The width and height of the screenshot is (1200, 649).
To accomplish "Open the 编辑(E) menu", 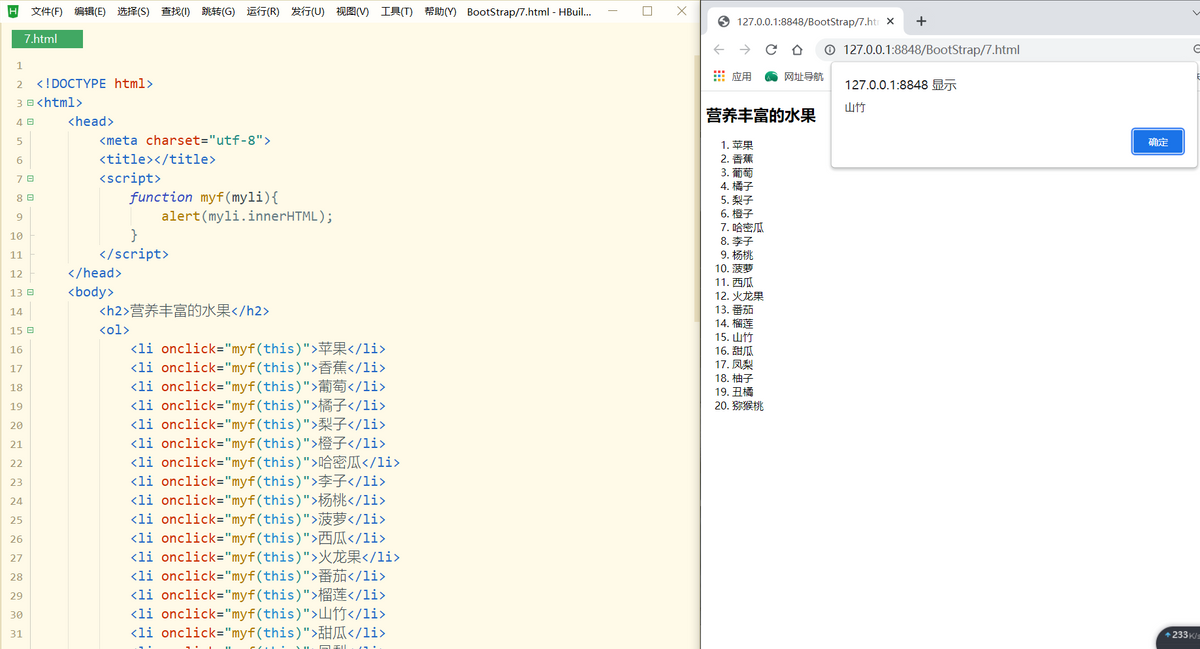I will [x=89, y=12].
